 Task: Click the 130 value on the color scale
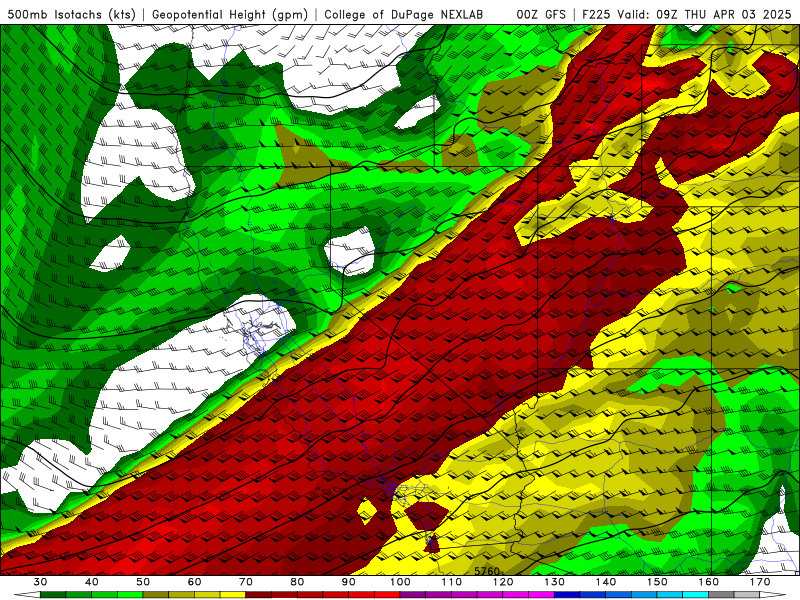point(555,582)
